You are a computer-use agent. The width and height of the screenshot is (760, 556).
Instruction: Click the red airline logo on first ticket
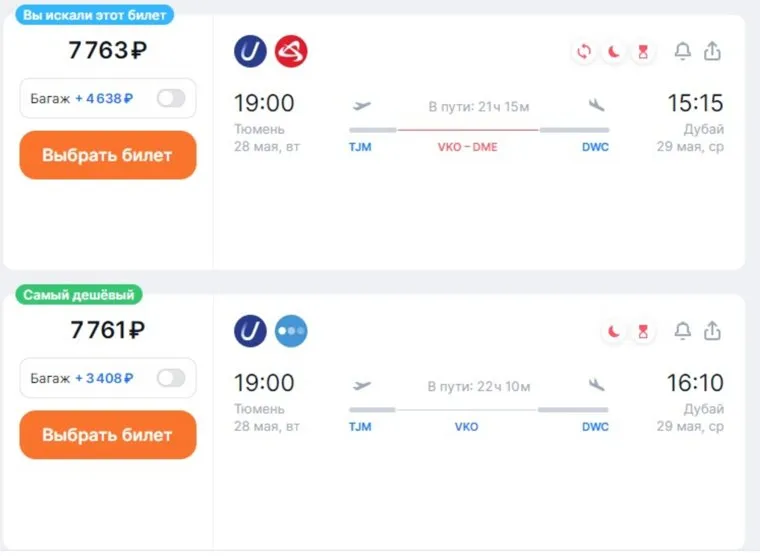291,51
